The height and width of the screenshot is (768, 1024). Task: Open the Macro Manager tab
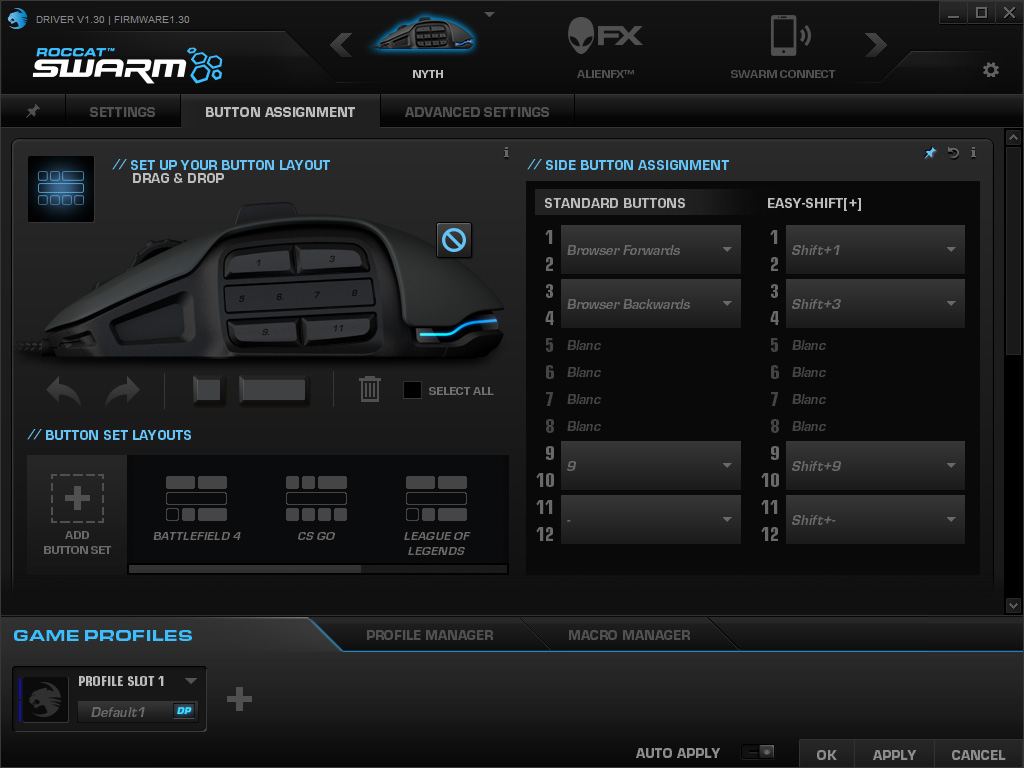(x=629, y=635)
